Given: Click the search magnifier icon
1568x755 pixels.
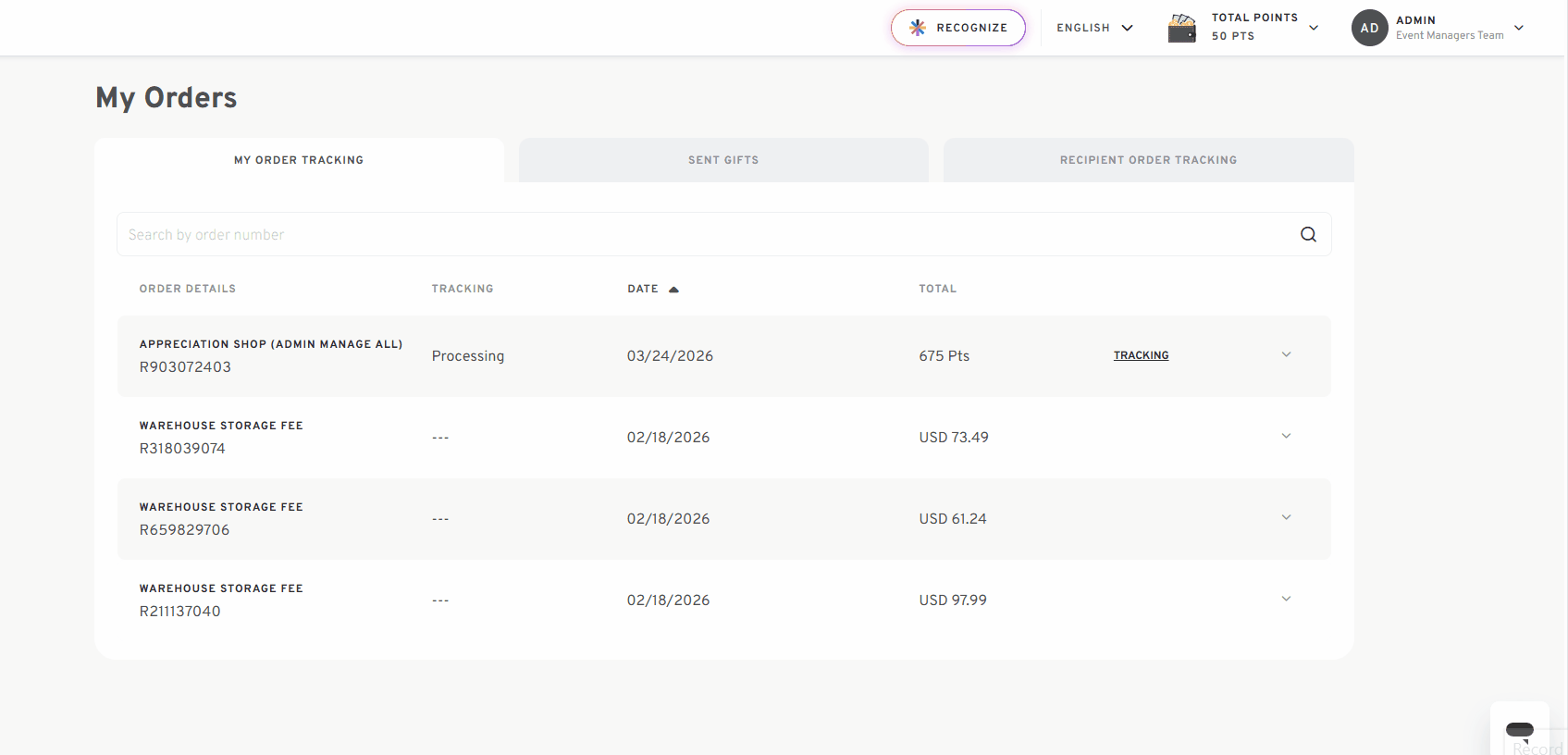Looking at the screenshot, I should point(1308,234).
